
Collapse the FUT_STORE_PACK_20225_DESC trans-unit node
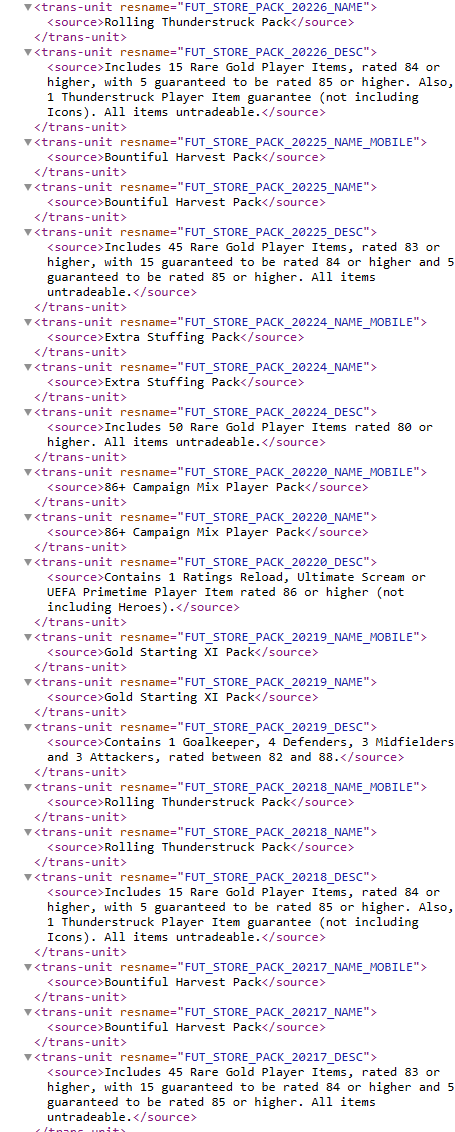(x=28, y=232)
